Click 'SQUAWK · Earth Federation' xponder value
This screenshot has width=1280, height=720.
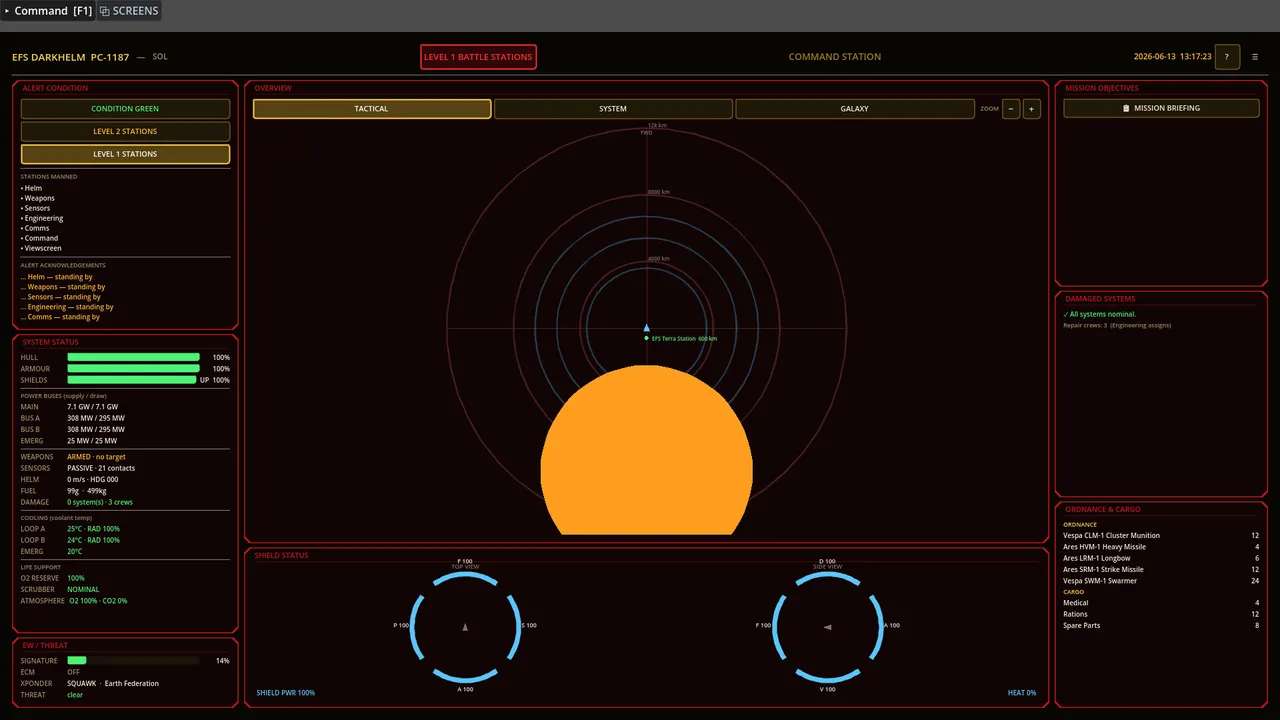point(113,684)
